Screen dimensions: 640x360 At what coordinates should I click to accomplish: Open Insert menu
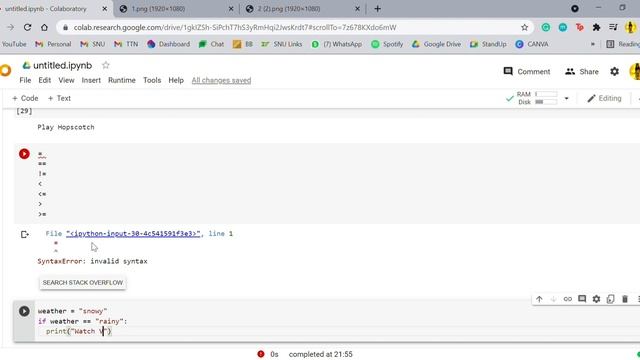click(91, 80)
